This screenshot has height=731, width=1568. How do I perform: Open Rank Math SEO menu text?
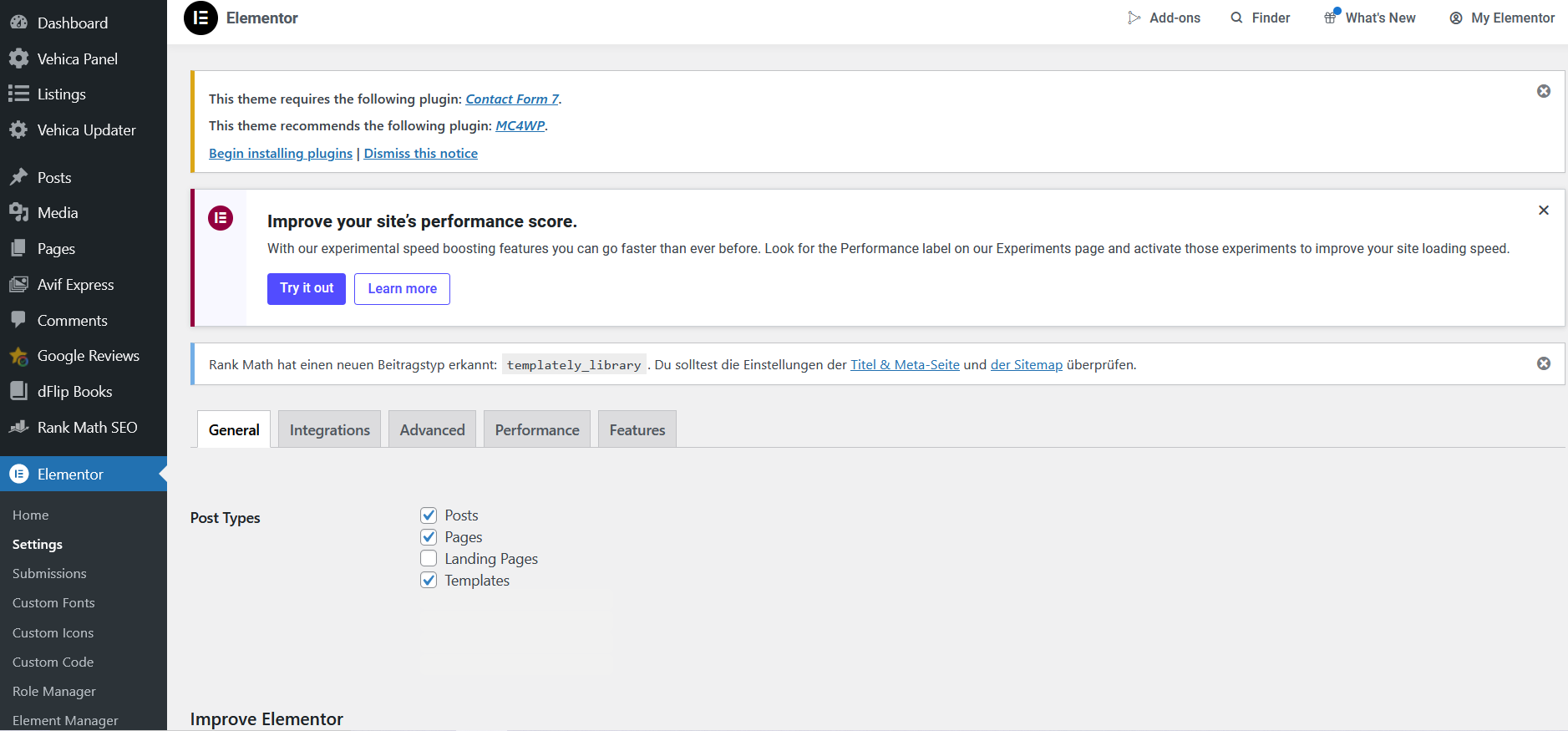click(x=88, y=427)
